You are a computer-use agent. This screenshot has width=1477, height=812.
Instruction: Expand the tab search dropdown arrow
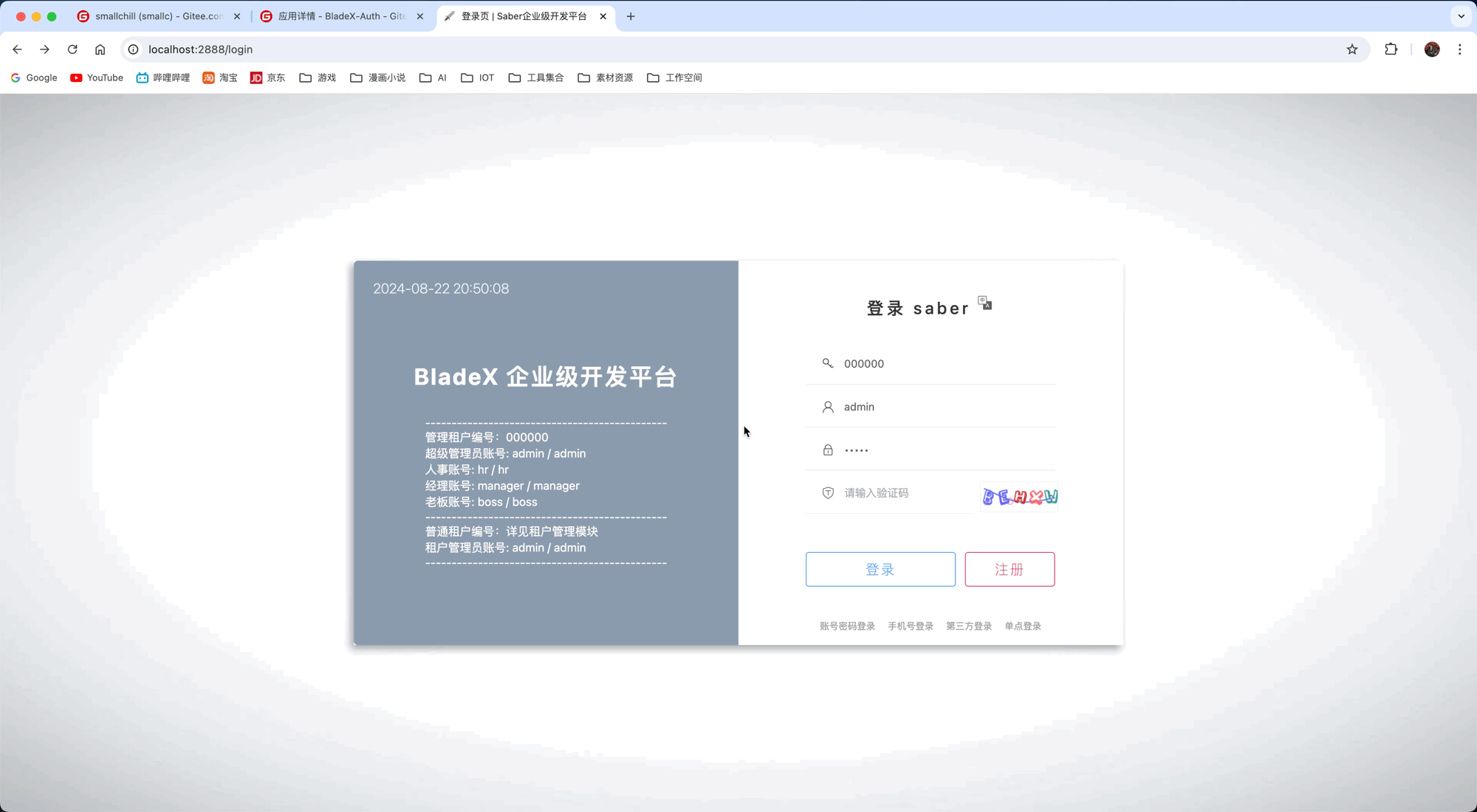[1461, 16]
